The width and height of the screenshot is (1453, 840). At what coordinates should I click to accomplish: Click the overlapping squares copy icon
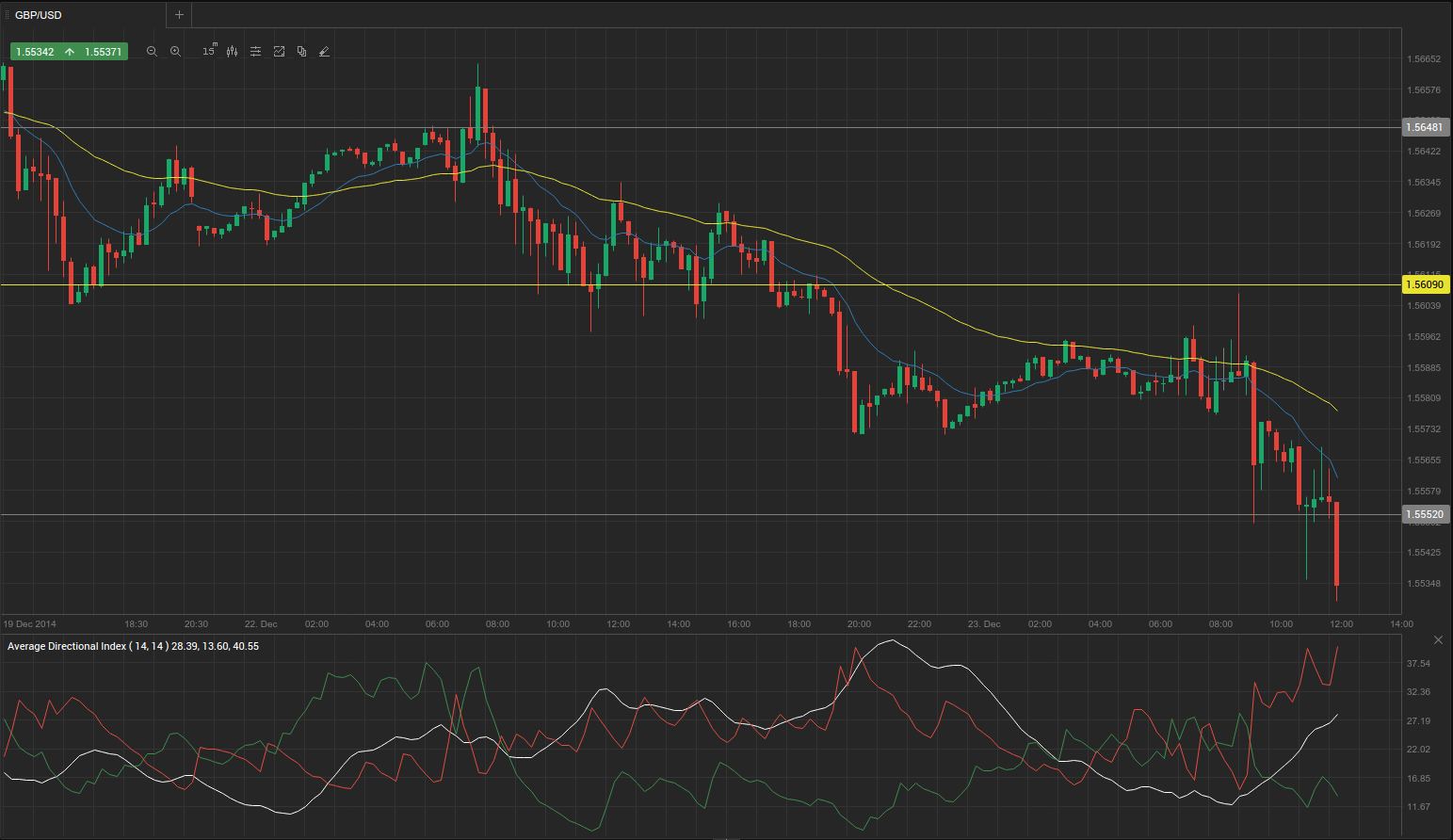[x=301, y=52]
